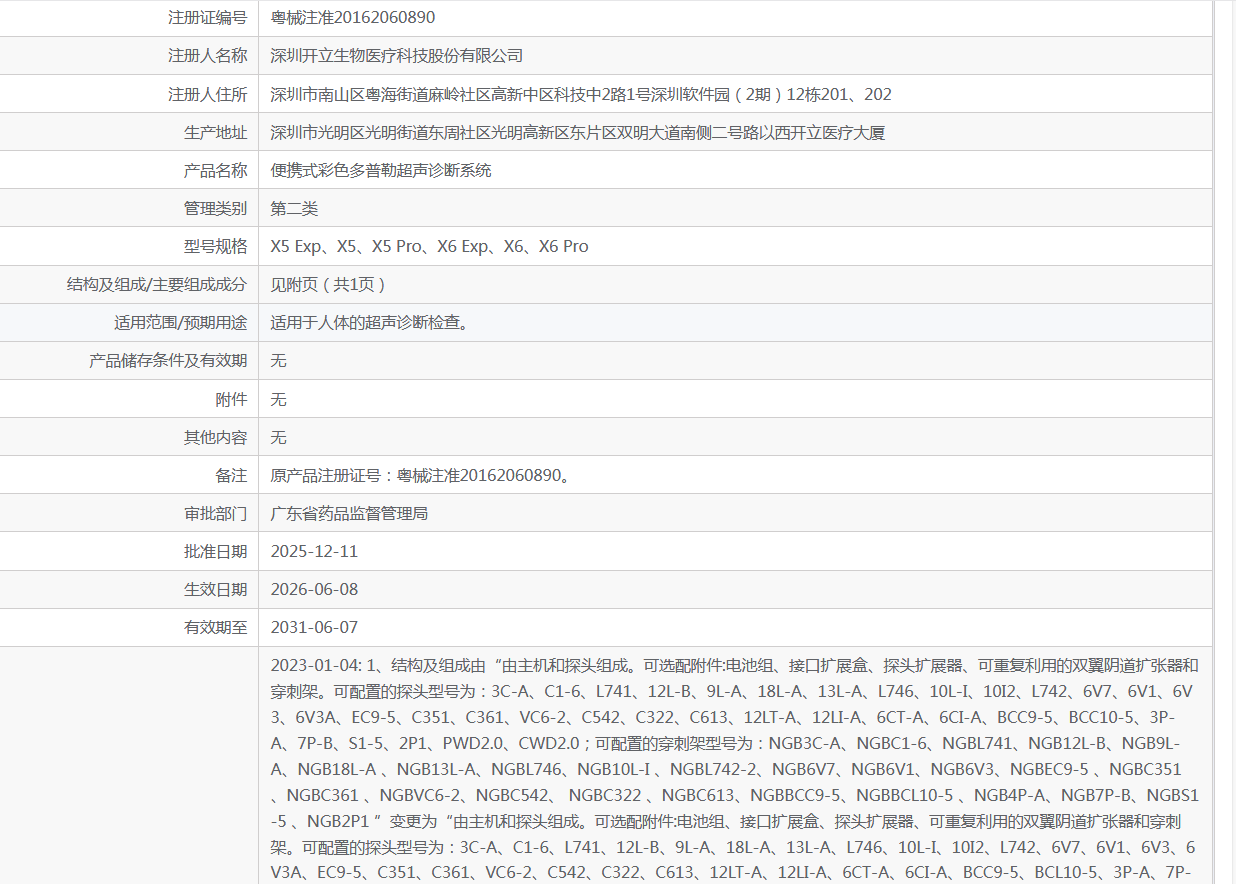Select the 南山区粤海街道 registrant address text
This screenshot has height=884, width=1236.
pyautogui.click(x=581, y=94)
